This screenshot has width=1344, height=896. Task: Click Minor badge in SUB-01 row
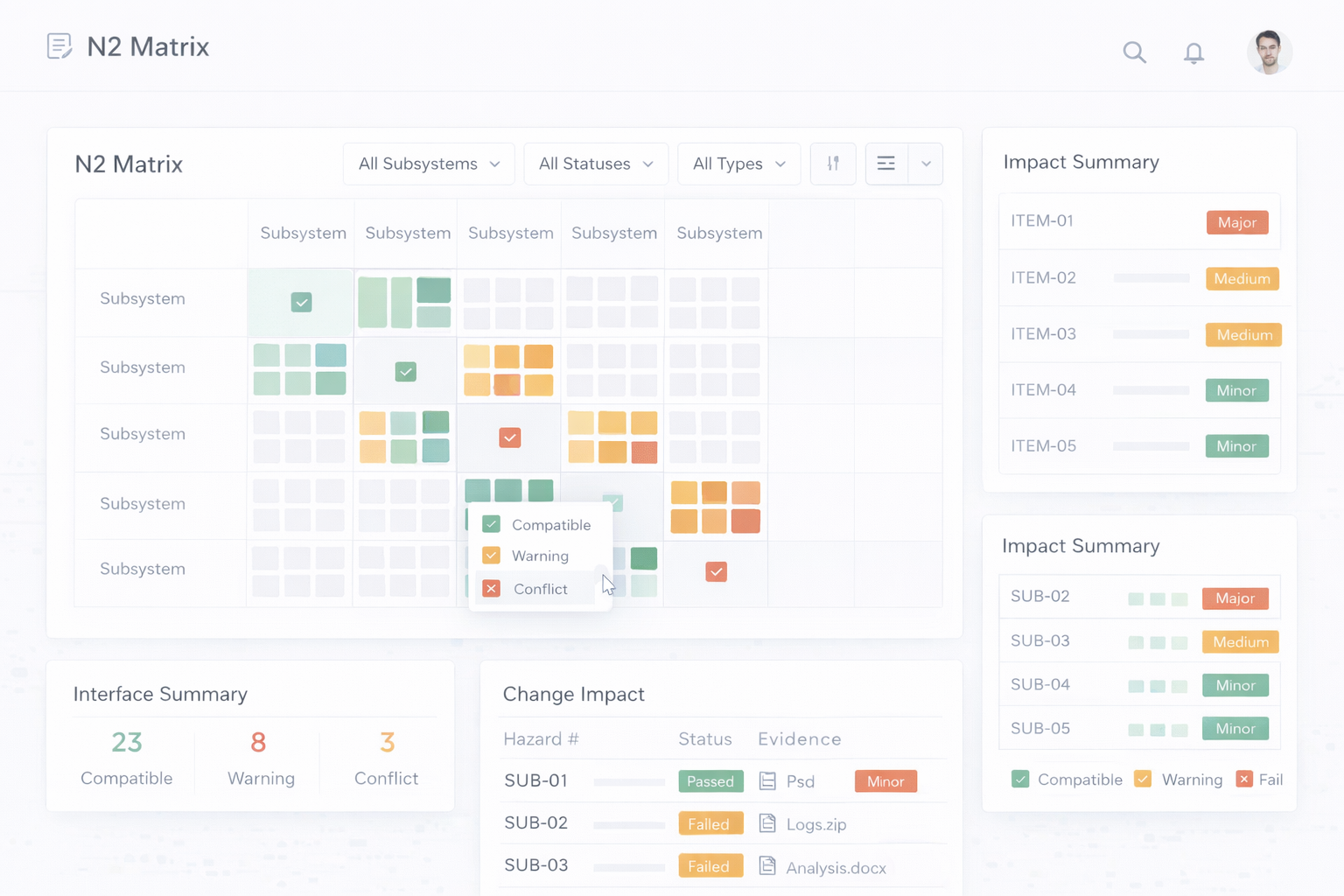[x=885, y=781]
